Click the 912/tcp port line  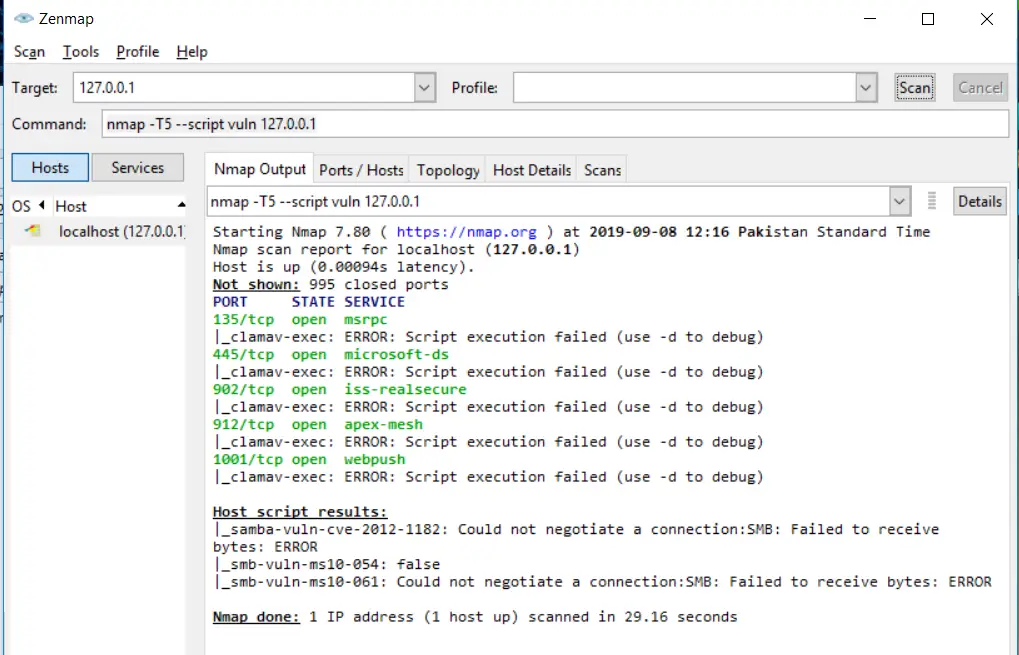click(x=317, y=424)
